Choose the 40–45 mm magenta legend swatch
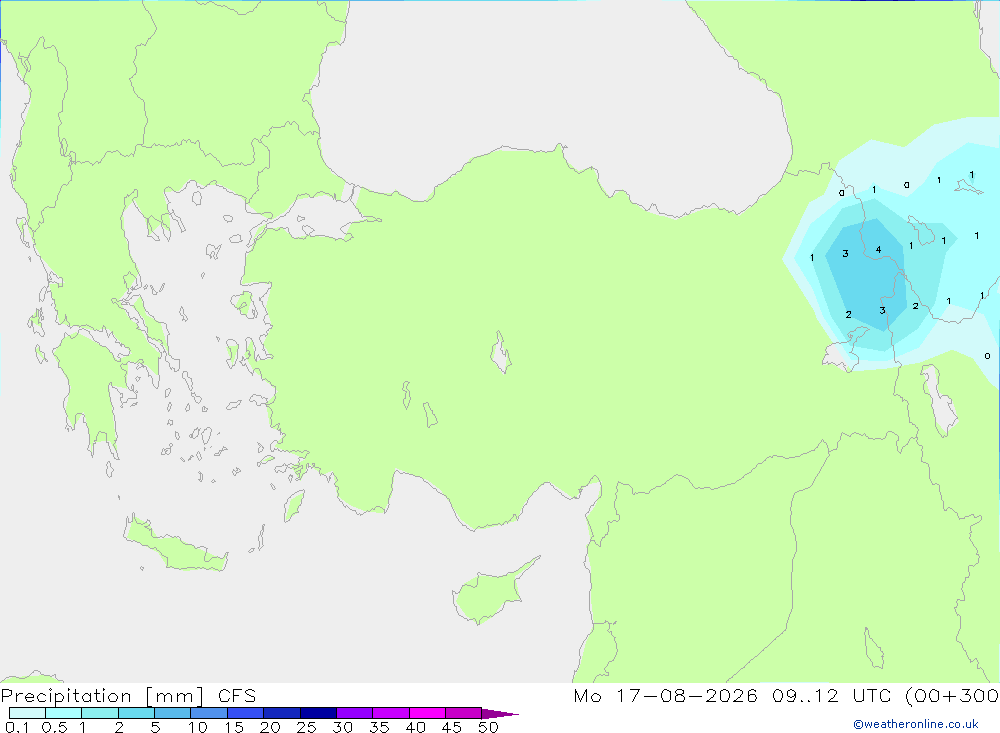The height and width of the screenshot is (733, 1000). click(427, 713)
